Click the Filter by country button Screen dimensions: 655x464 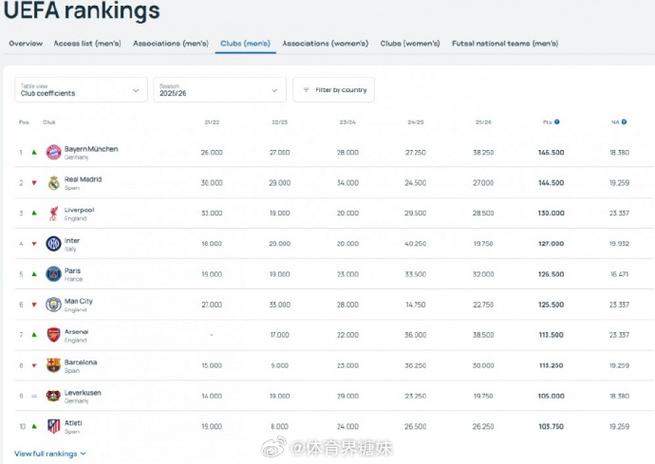(x=333, y=90)
